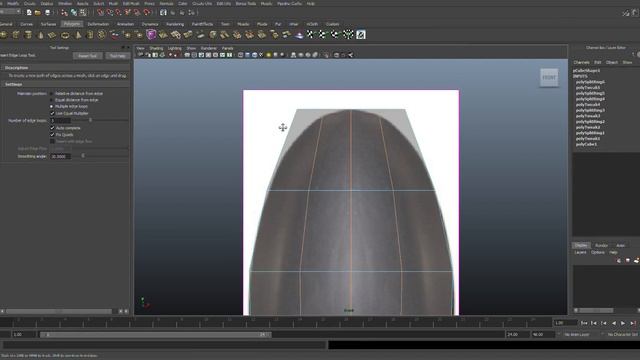Open the viewport Lighting menu
The height and width of the screenshot is (360, 640).
(x=174, y=48)
